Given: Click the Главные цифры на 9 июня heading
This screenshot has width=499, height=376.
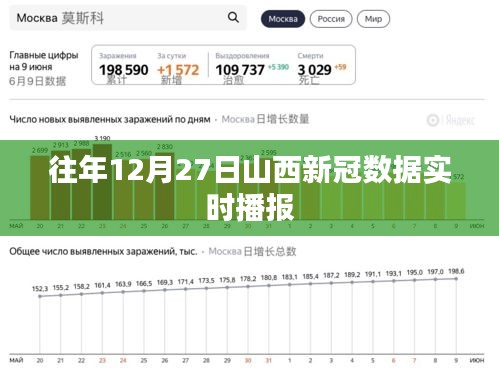Looking at the screenshot, I should (x=44, y=61).
